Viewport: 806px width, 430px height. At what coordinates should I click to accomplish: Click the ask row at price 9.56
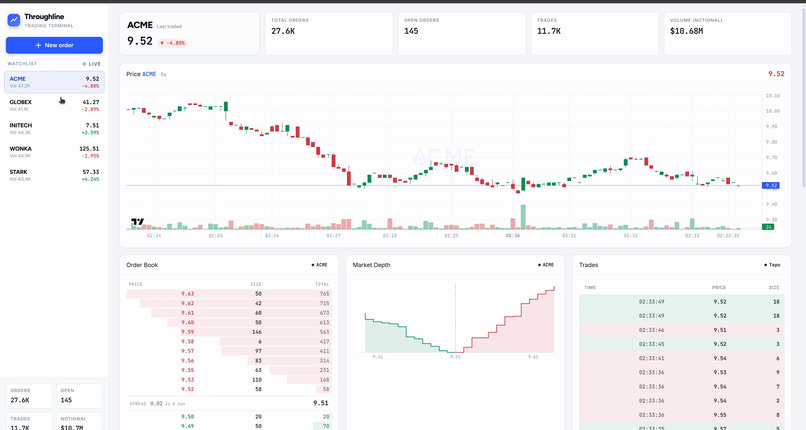click(229, 361)
